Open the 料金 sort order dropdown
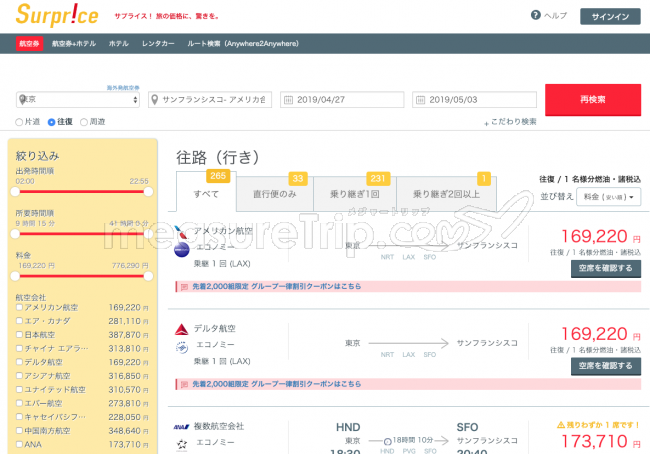The height and width of the screenshot is (454, 650). [608, 197]
